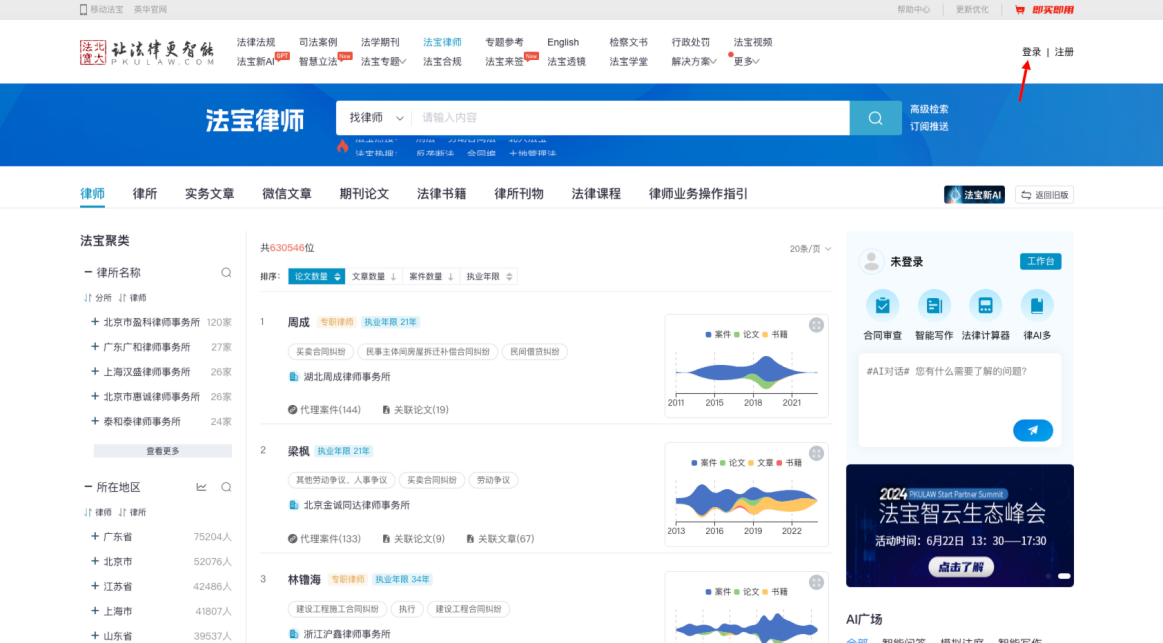Click the PKULAW 北大法宝 logo
The width and height of the screenshot is (1163, 643).
(147, 52)
